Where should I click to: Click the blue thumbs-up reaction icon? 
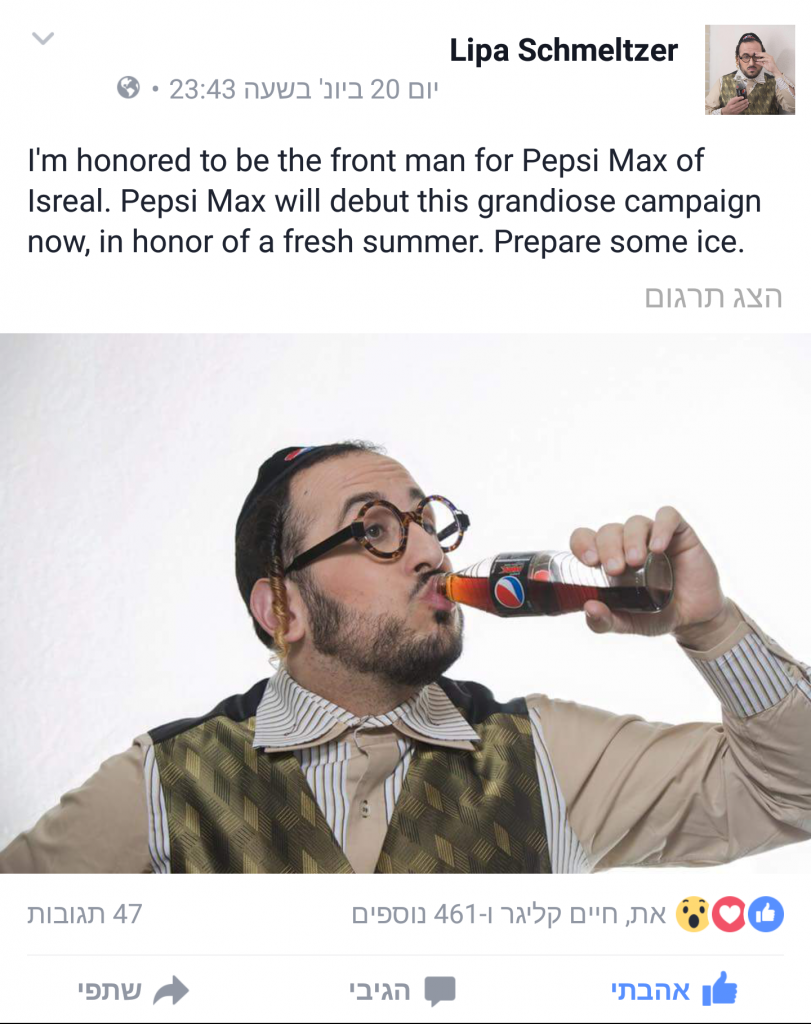pyautogui.click(x=765, y=914)
